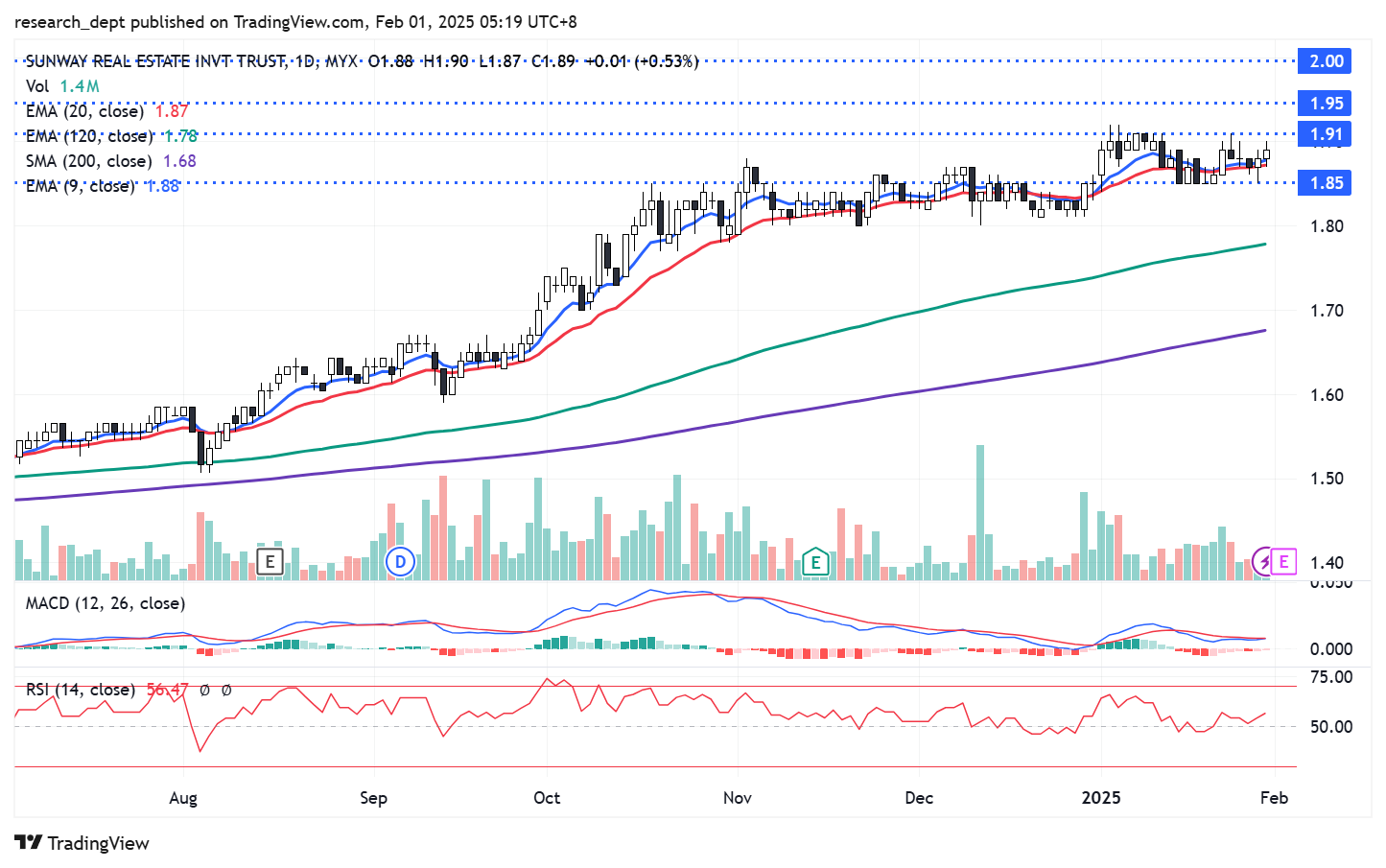Click the purple lightning bolt event marker
The height and width of the screenshot is (868, 1386).
pyautogui.click(x=1264, y=562)
